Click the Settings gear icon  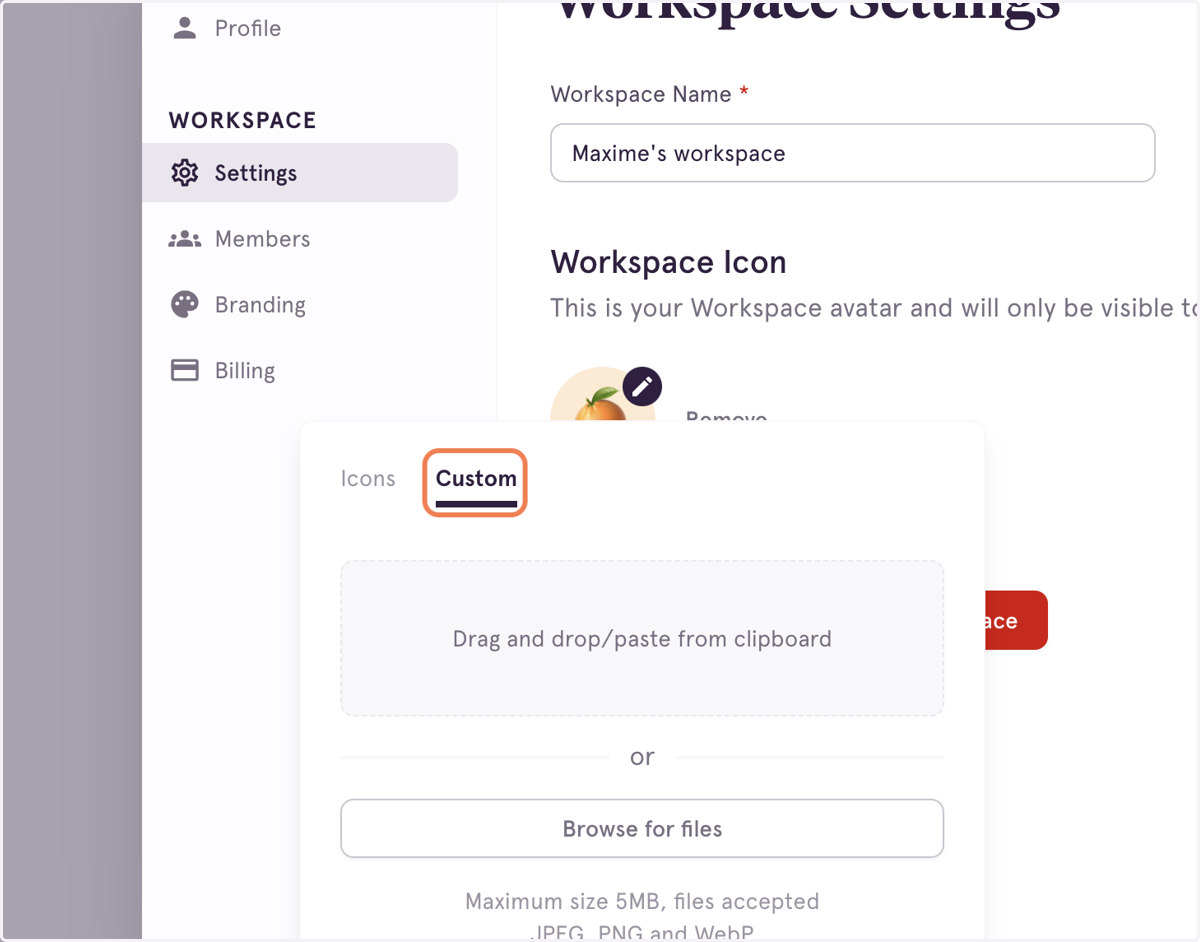(185, 173)
